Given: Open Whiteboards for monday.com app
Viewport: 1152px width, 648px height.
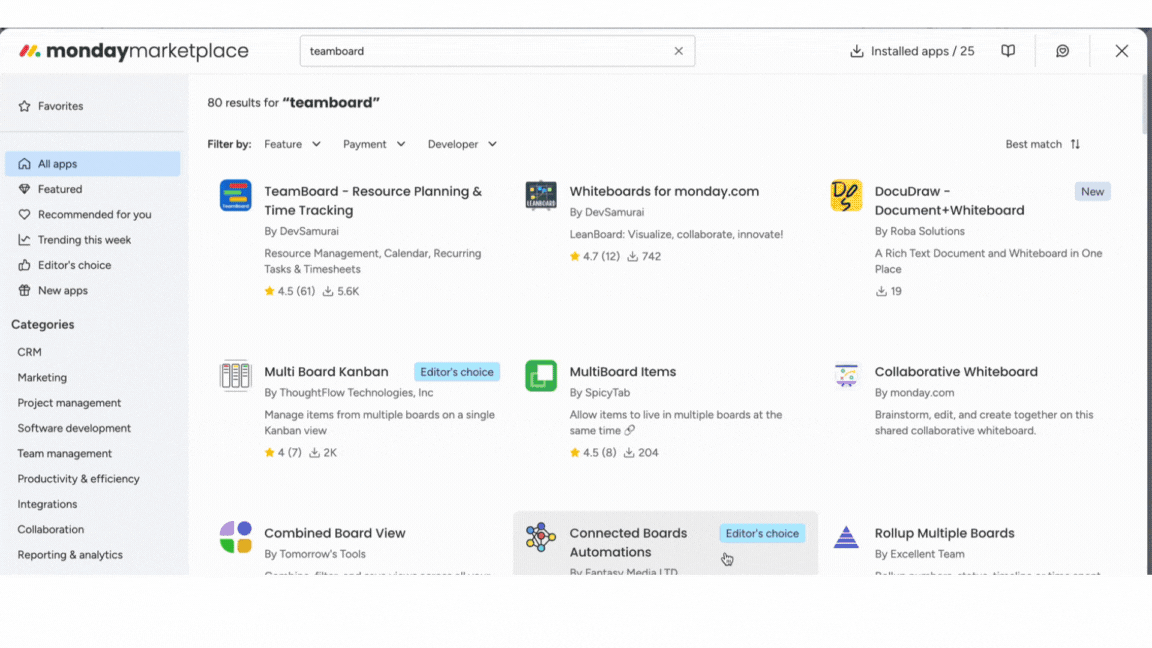Looking at the screenshot, I should 664,191.
